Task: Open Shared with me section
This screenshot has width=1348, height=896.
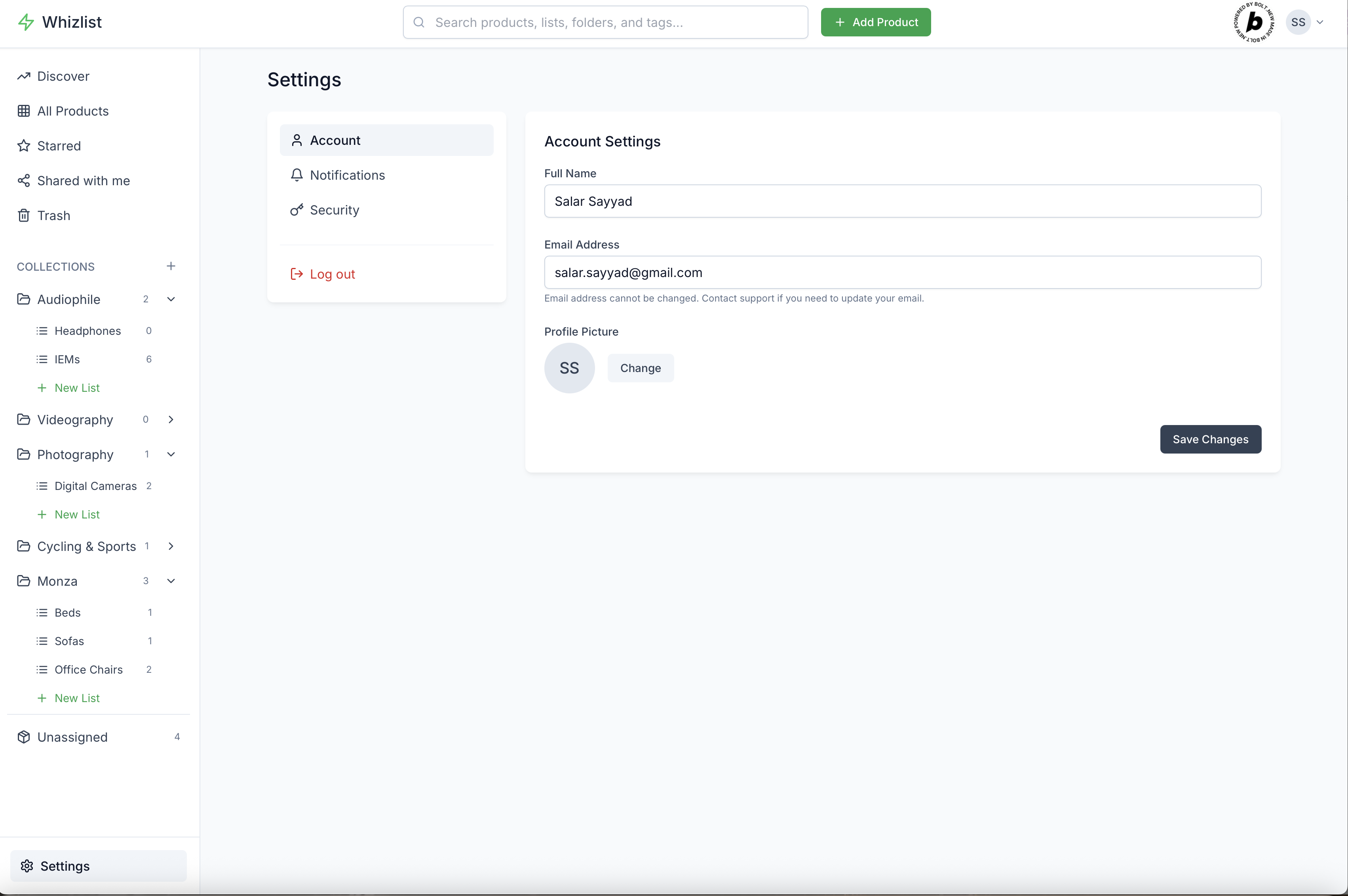Action: click(x=83, y=180)
